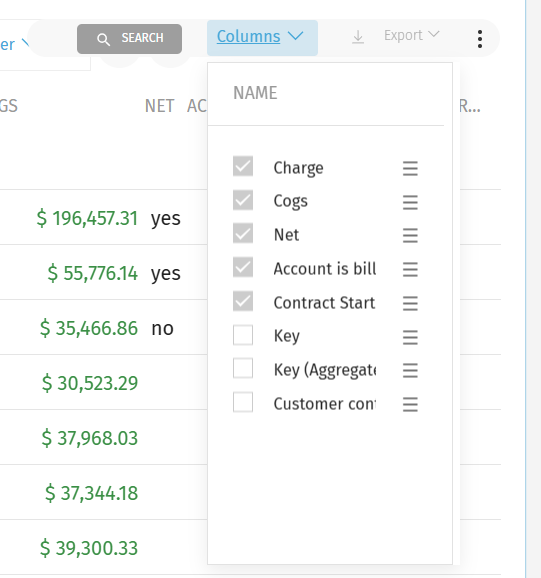This screenshot has width=541, height=578.
Task: Enable the Key (Aggregate) column checkbox
Action: (x=243, y=368)
